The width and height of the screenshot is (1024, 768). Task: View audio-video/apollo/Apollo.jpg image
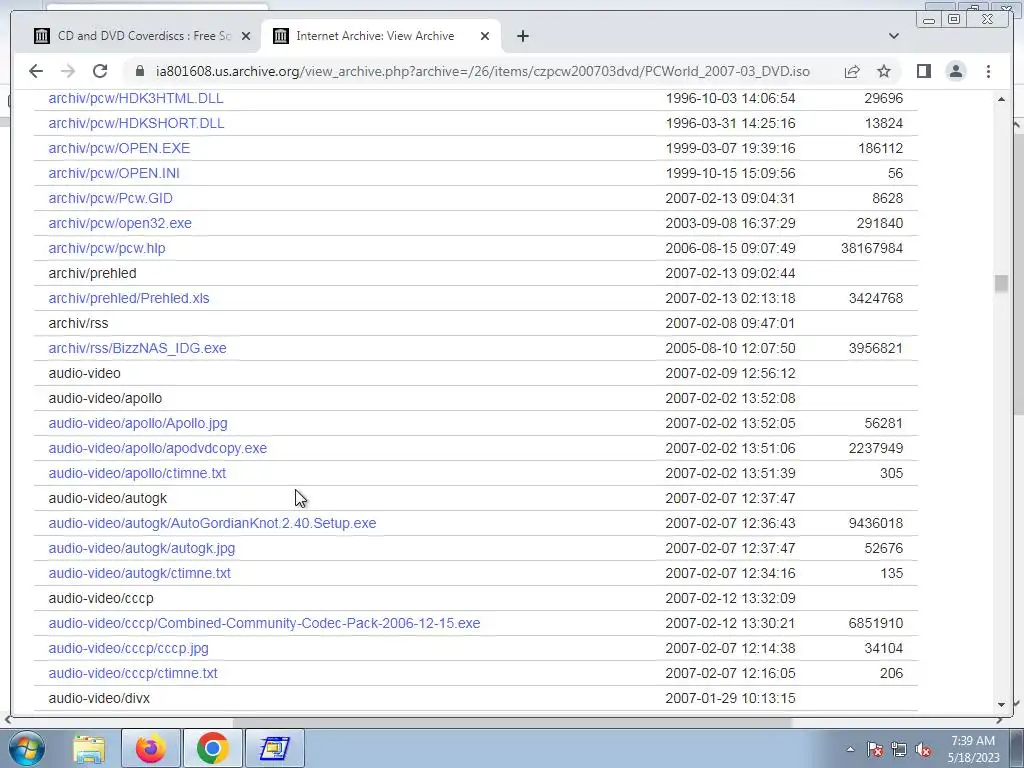point(138,423)
